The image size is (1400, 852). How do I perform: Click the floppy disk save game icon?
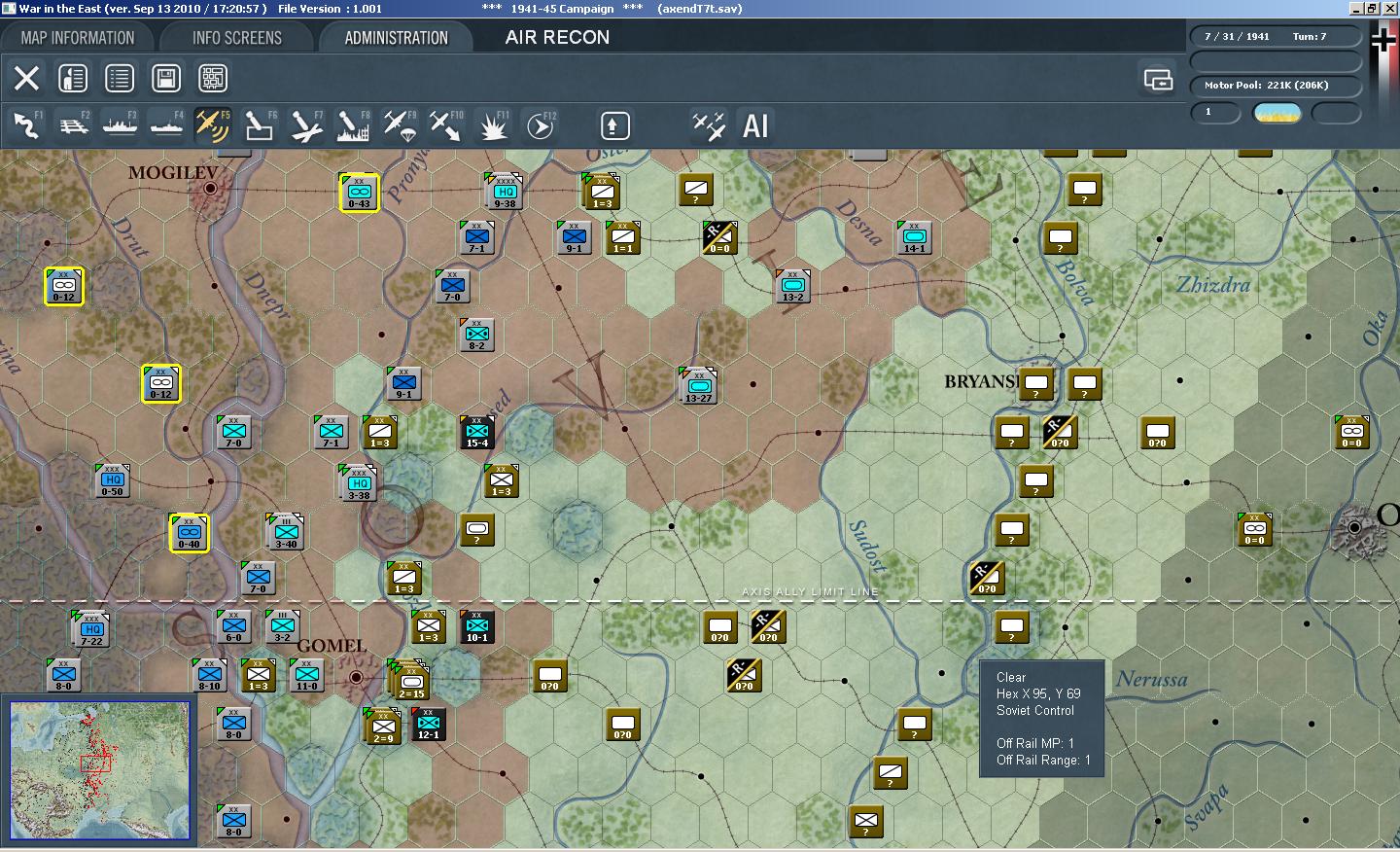click(166, 78)
